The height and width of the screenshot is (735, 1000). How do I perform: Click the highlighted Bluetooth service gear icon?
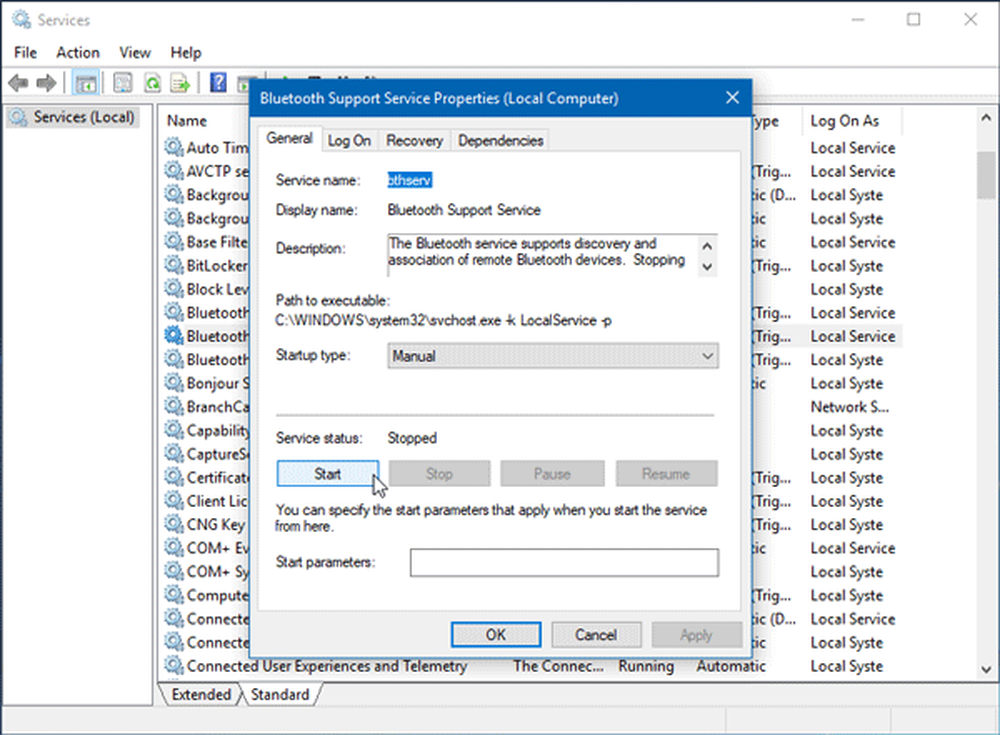[x=173, y=336]
